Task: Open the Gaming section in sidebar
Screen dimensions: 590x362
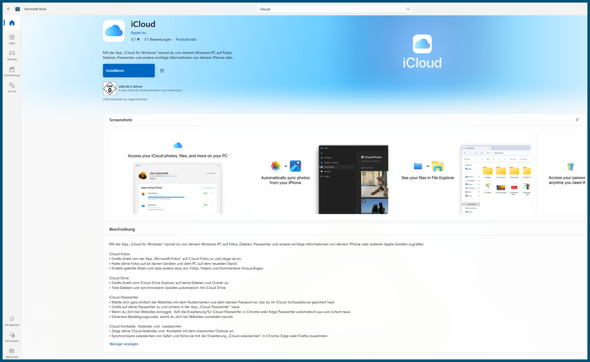Action: pyautogui.click(x=12, y=55)
